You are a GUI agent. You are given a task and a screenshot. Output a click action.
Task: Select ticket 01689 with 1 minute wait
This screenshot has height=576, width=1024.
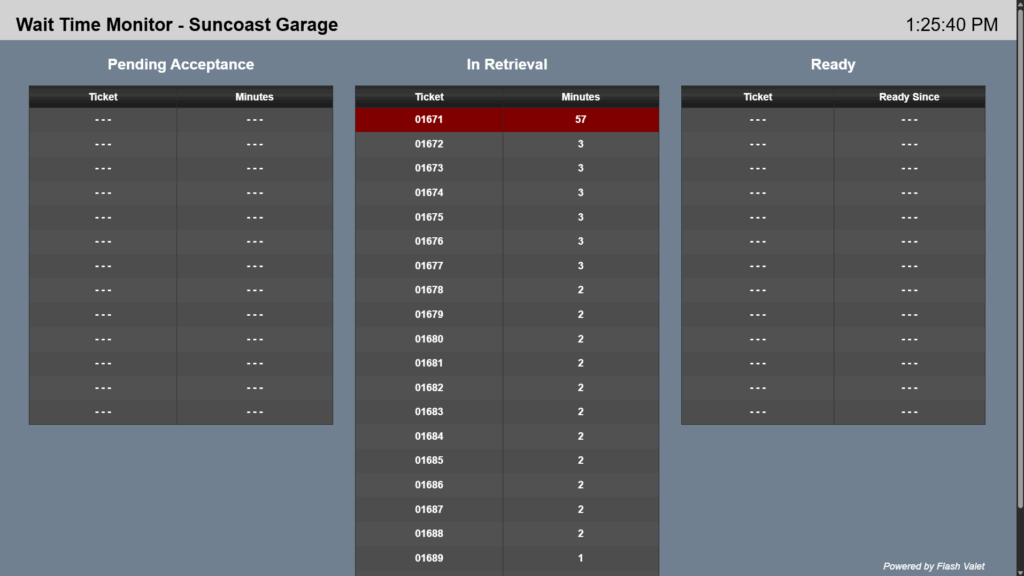429,558
